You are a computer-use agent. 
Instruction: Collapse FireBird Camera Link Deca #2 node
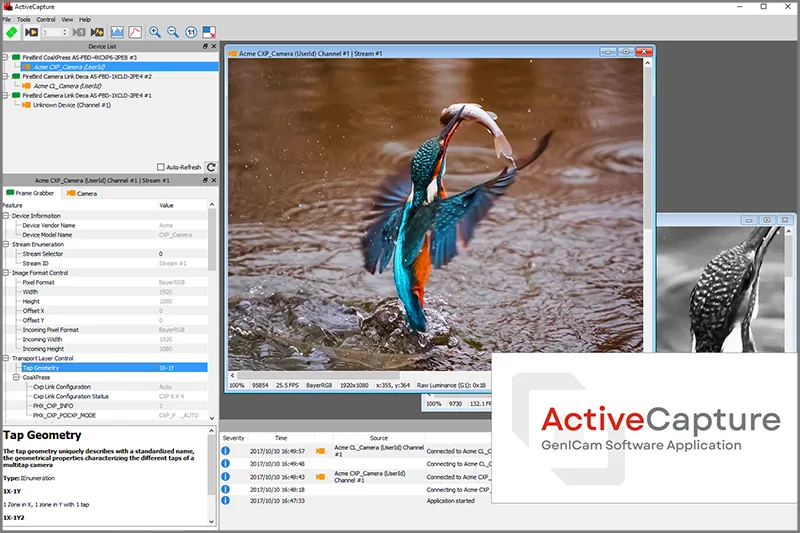coord(6,76)
